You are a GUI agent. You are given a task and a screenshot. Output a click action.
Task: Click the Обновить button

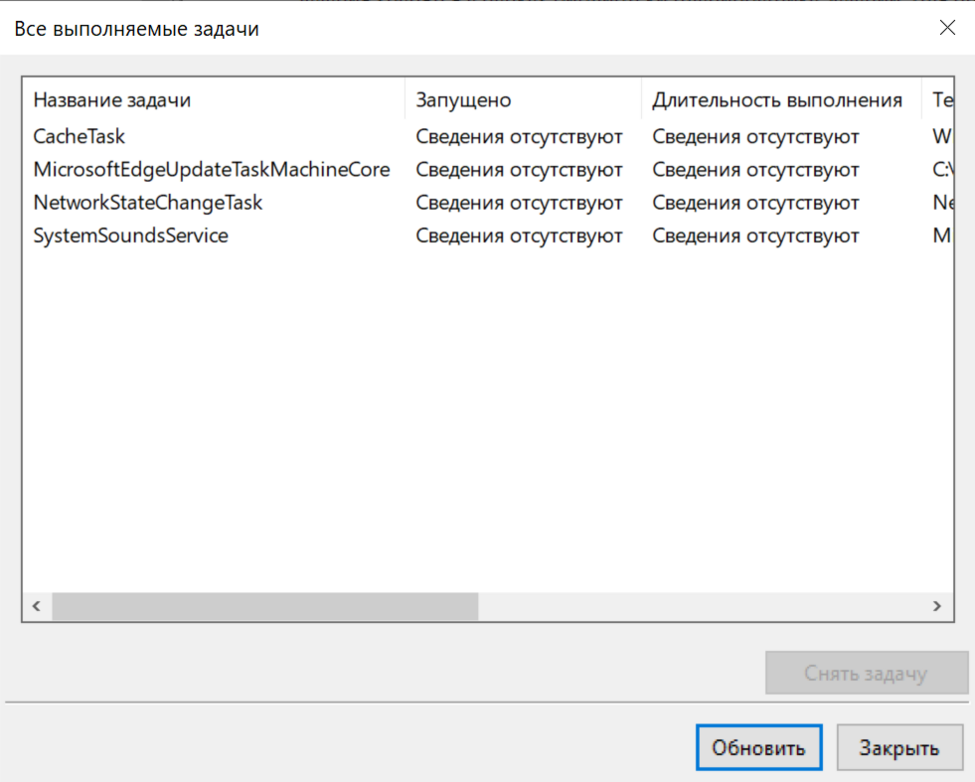(758, 748)
